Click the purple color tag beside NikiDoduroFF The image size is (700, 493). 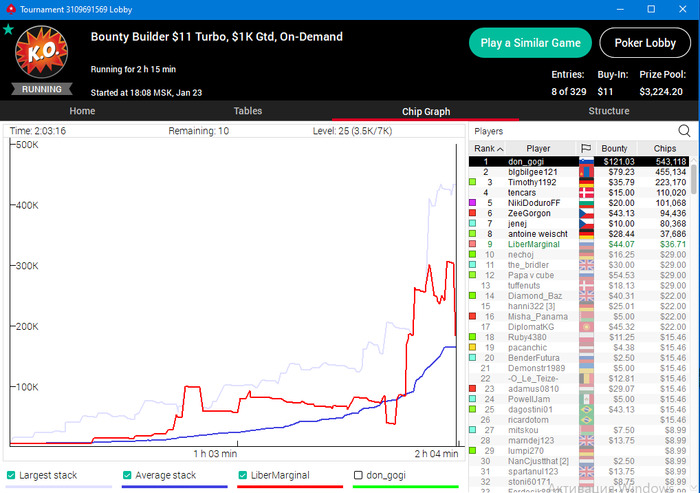tap(472, 203)
